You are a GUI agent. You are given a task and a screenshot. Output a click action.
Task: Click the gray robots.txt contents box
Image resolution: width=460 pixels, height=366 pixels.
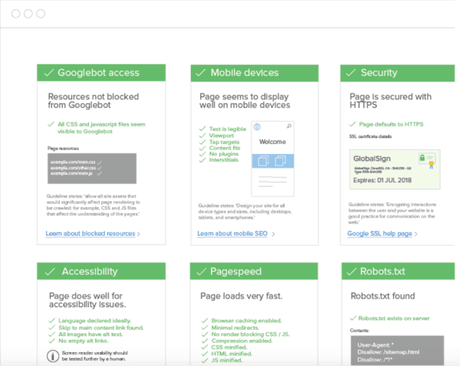coord(397,350)
